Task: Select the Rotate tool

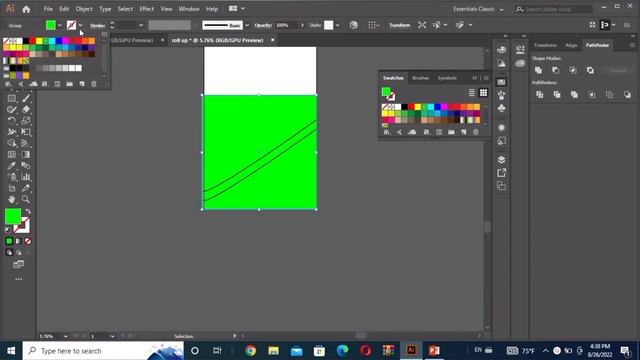Action: click(12, 121)
